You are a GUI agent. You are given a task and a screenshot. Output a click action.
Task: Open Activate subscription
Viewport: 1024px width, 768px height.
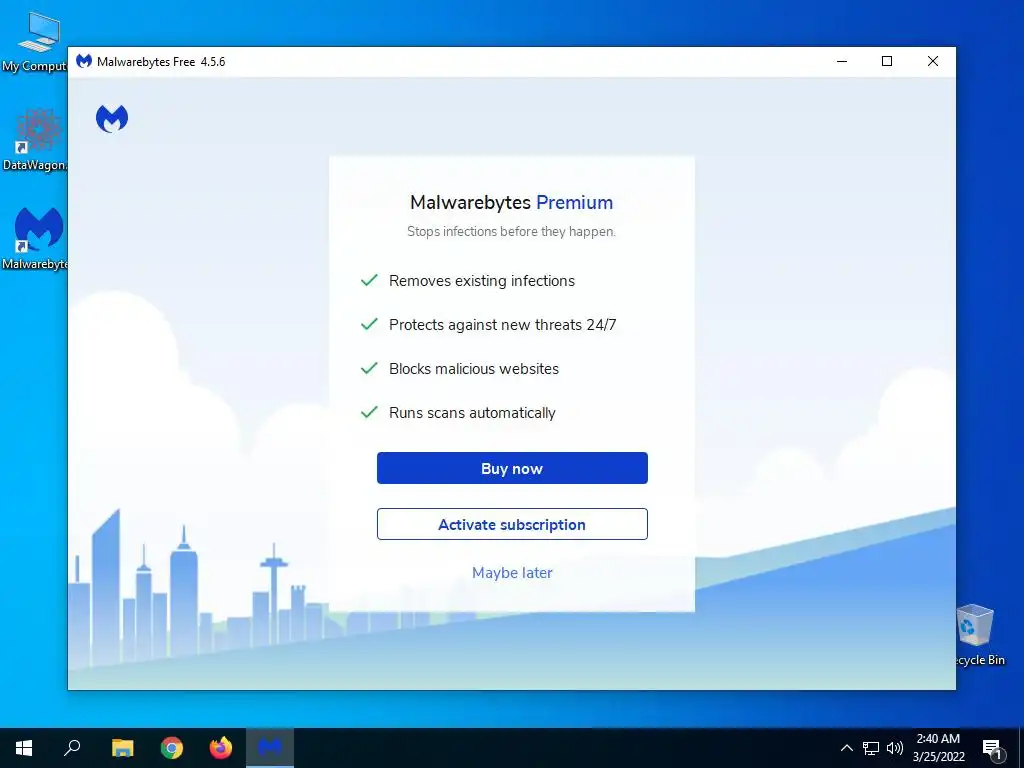(512, 524)
